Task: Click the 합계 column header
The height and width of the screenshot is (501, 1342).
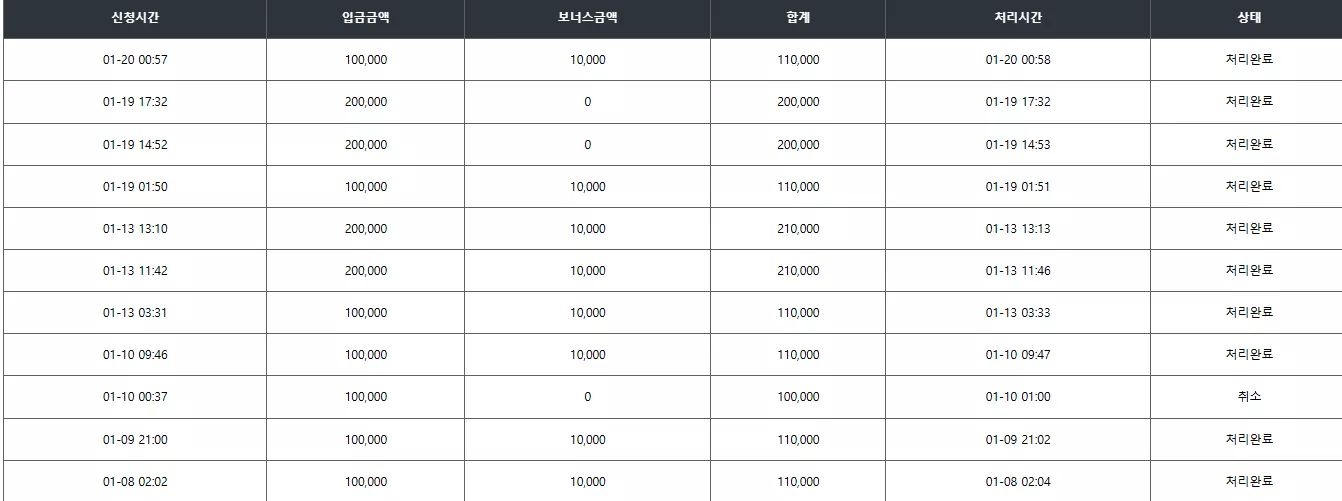Action: [798, 18]
